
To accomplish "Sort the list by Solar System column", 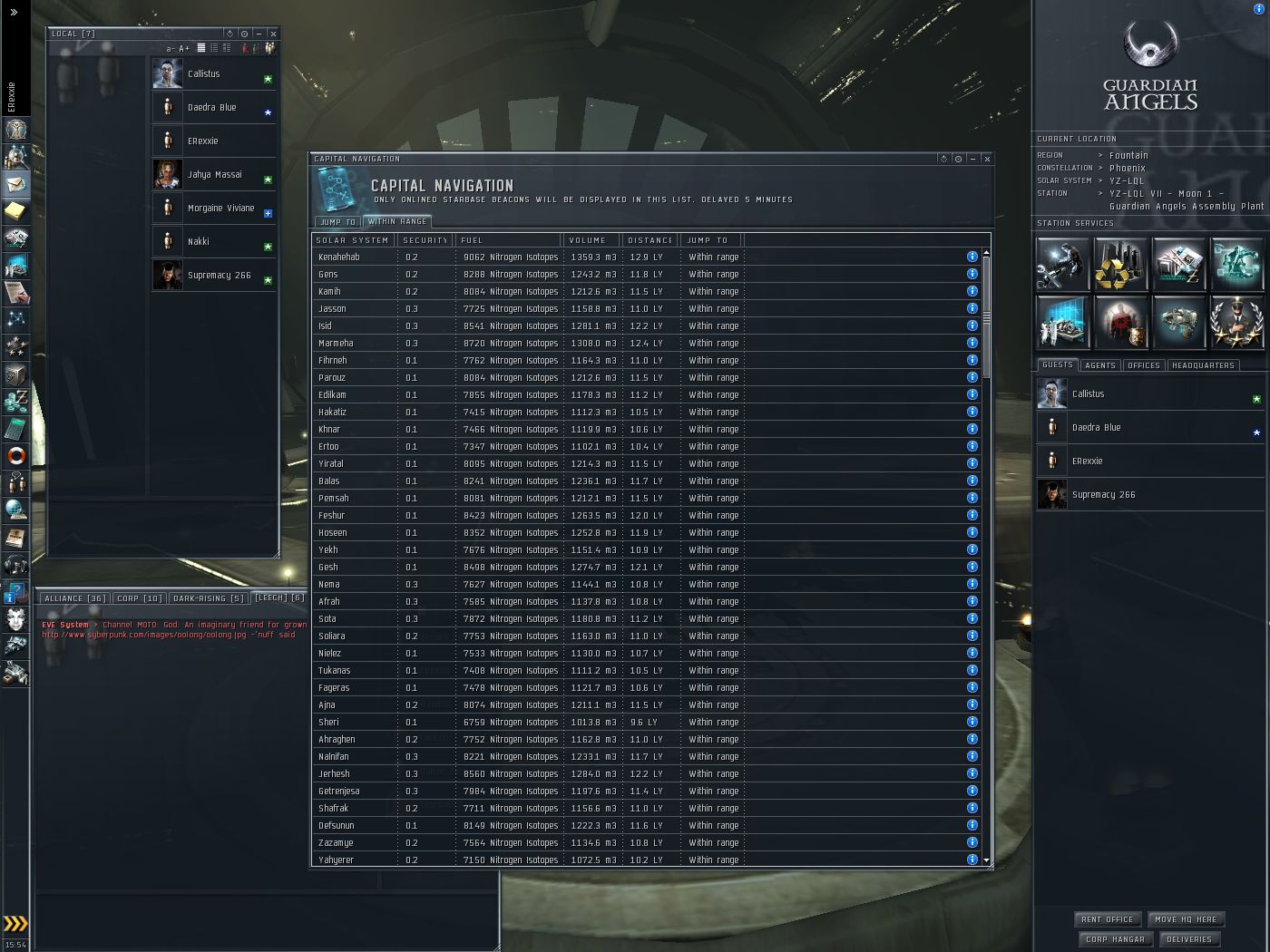I will tap(353, 240).
